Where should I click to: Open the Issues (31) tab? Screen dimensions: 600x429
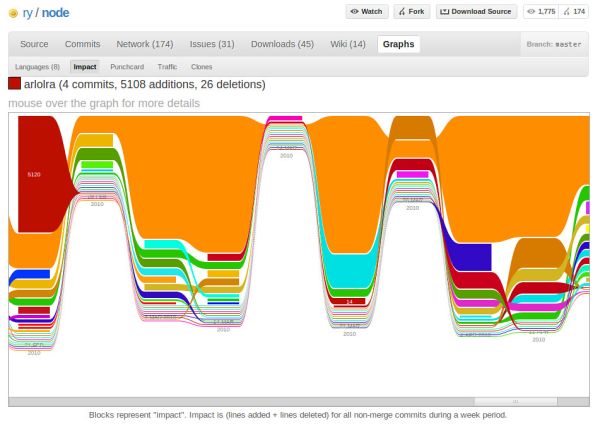pyautogui.click(x=212, y=44)
